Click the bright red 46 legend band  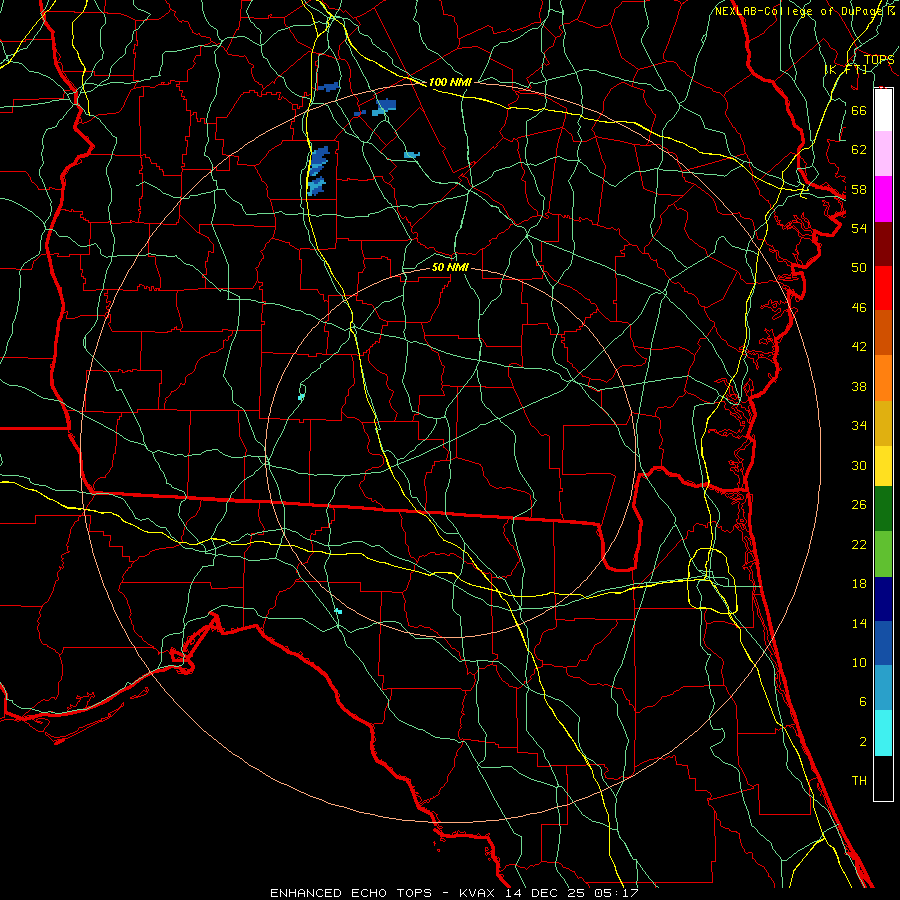coord(883,288)
